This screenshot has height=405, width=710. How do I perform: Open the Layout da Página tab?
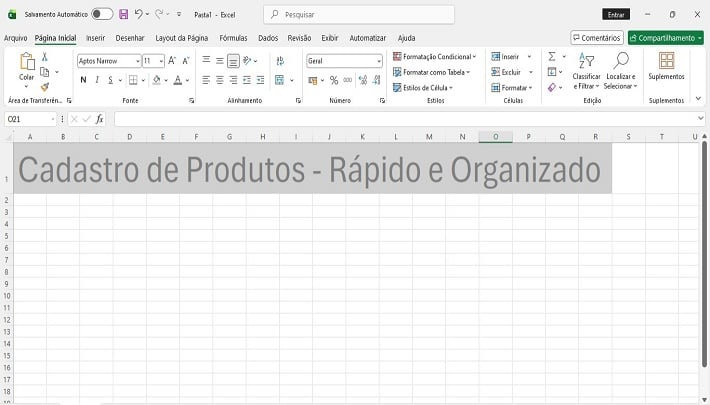click(182, 38)
